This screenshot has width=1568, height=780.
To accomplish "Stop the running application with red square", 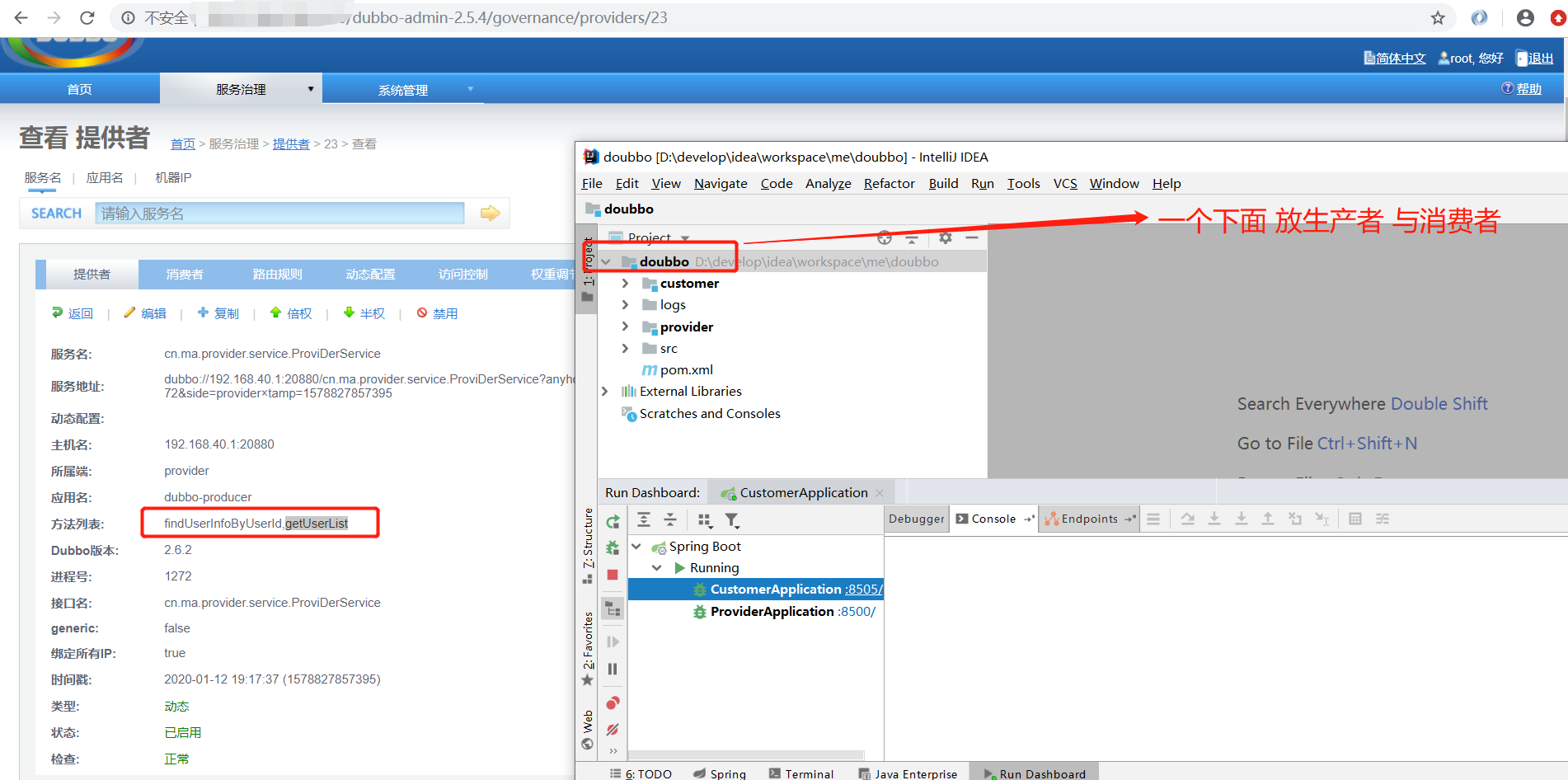I will coord(613,575).
